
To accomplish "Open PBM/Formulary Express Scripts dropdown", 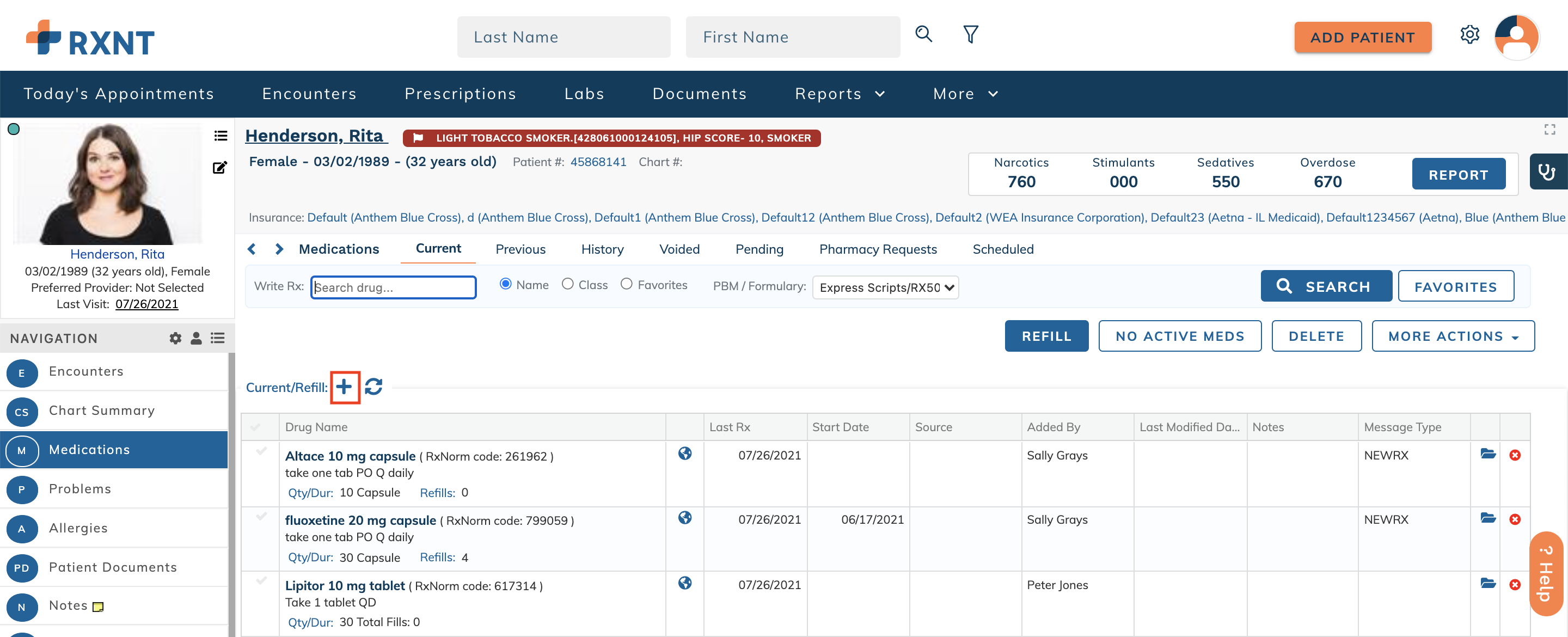I will [886, 287].
